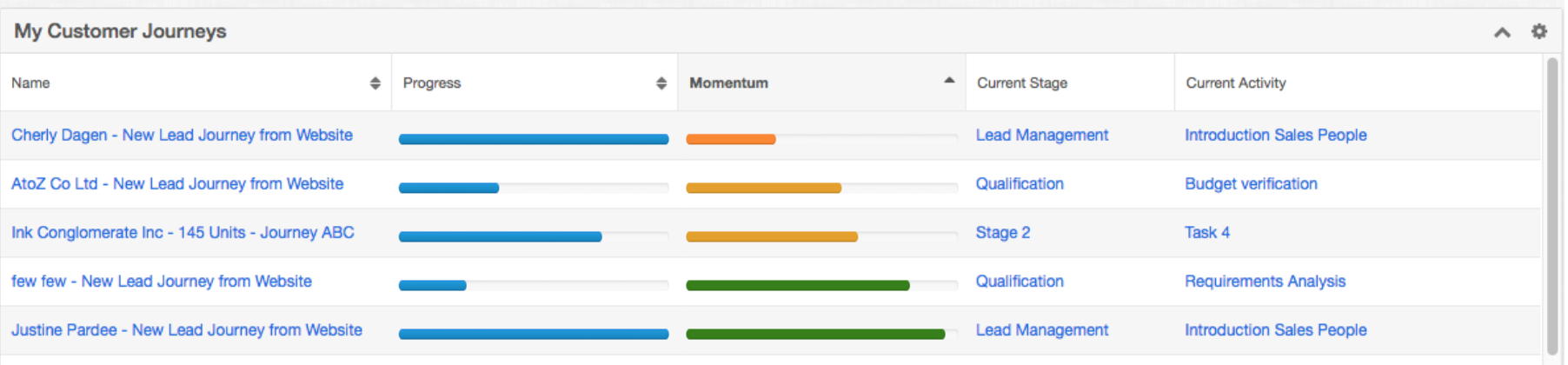The width and height of the screenshot is (1568, 365).
Task: Click the vertical scrollbar on the right
Action: pos(1552,209)
